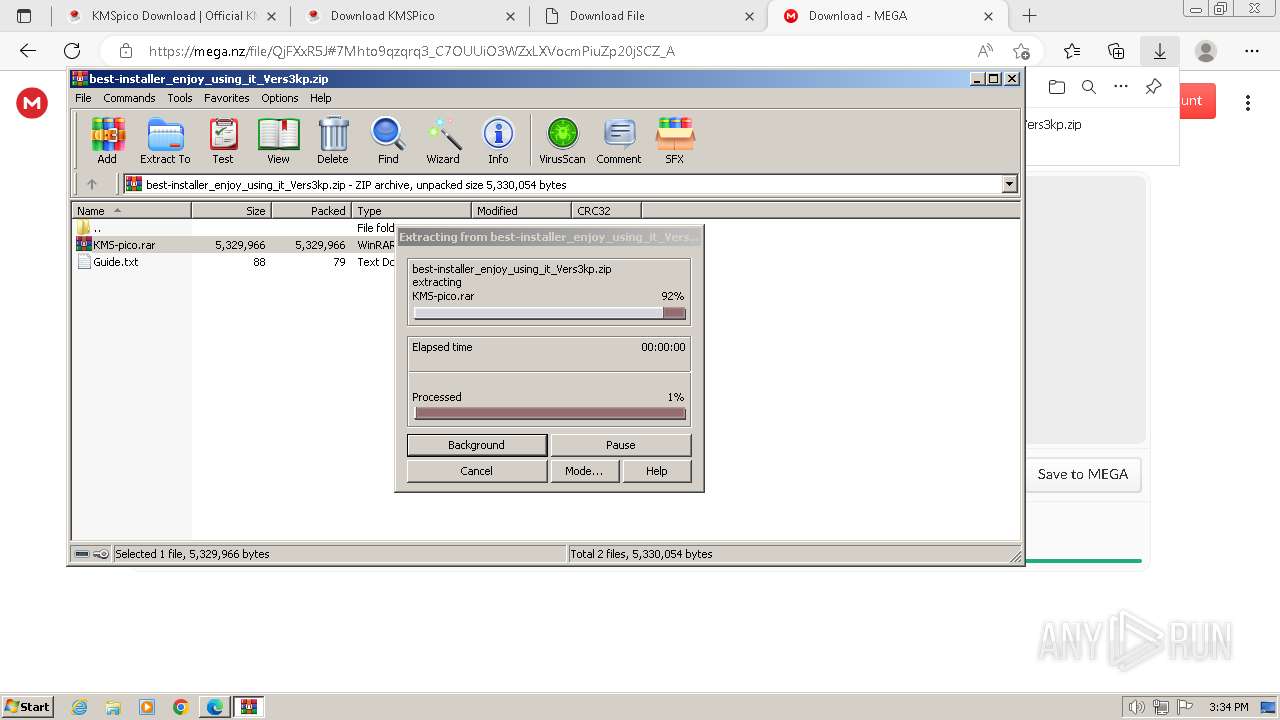
Task: Launch the Wizard toolbar icon
Action: [443, 140]
